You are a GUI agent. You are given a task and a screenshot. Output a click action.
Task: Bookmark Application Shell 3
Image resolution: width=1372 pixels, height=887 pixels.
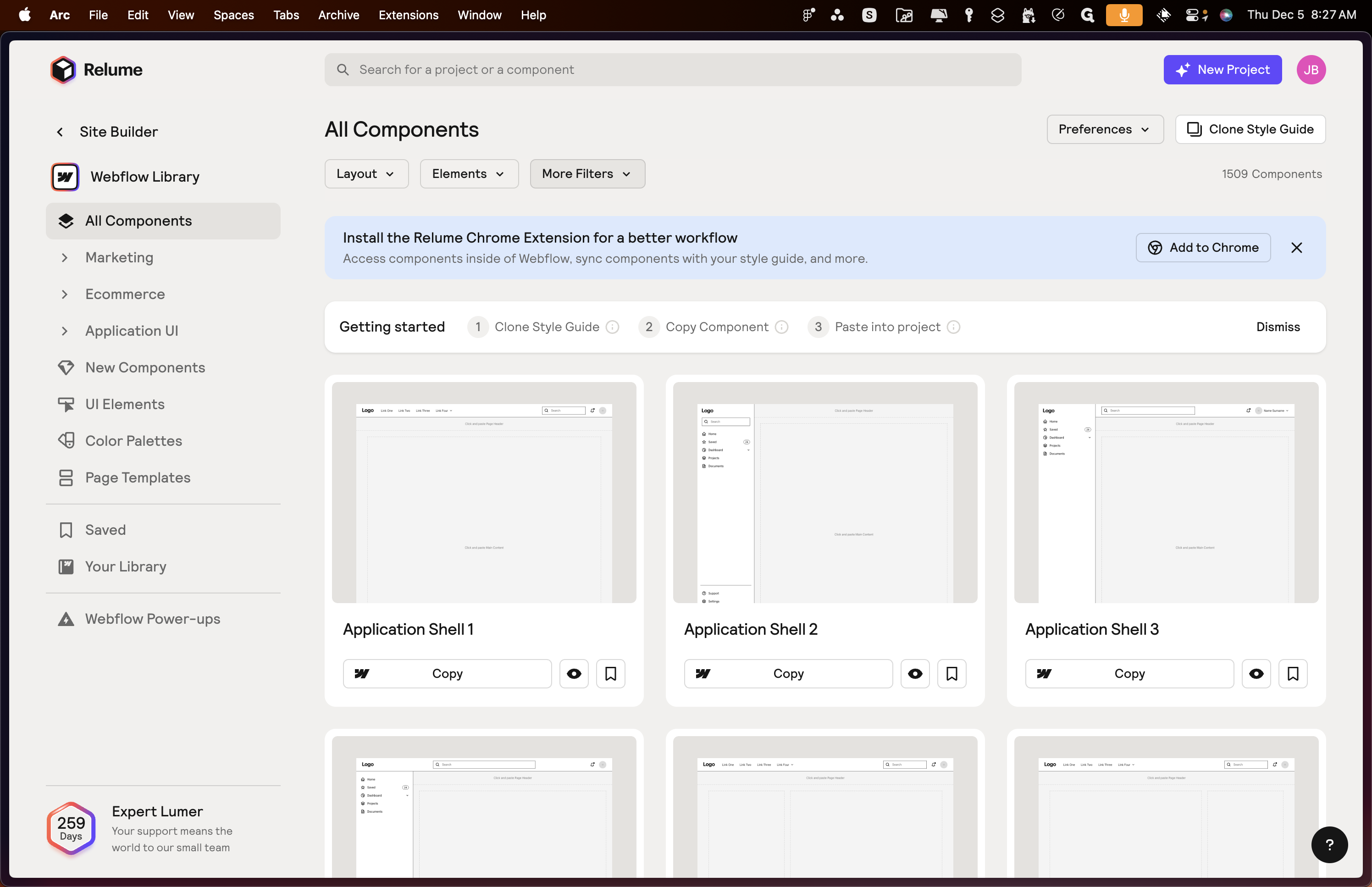[1293, 673]
